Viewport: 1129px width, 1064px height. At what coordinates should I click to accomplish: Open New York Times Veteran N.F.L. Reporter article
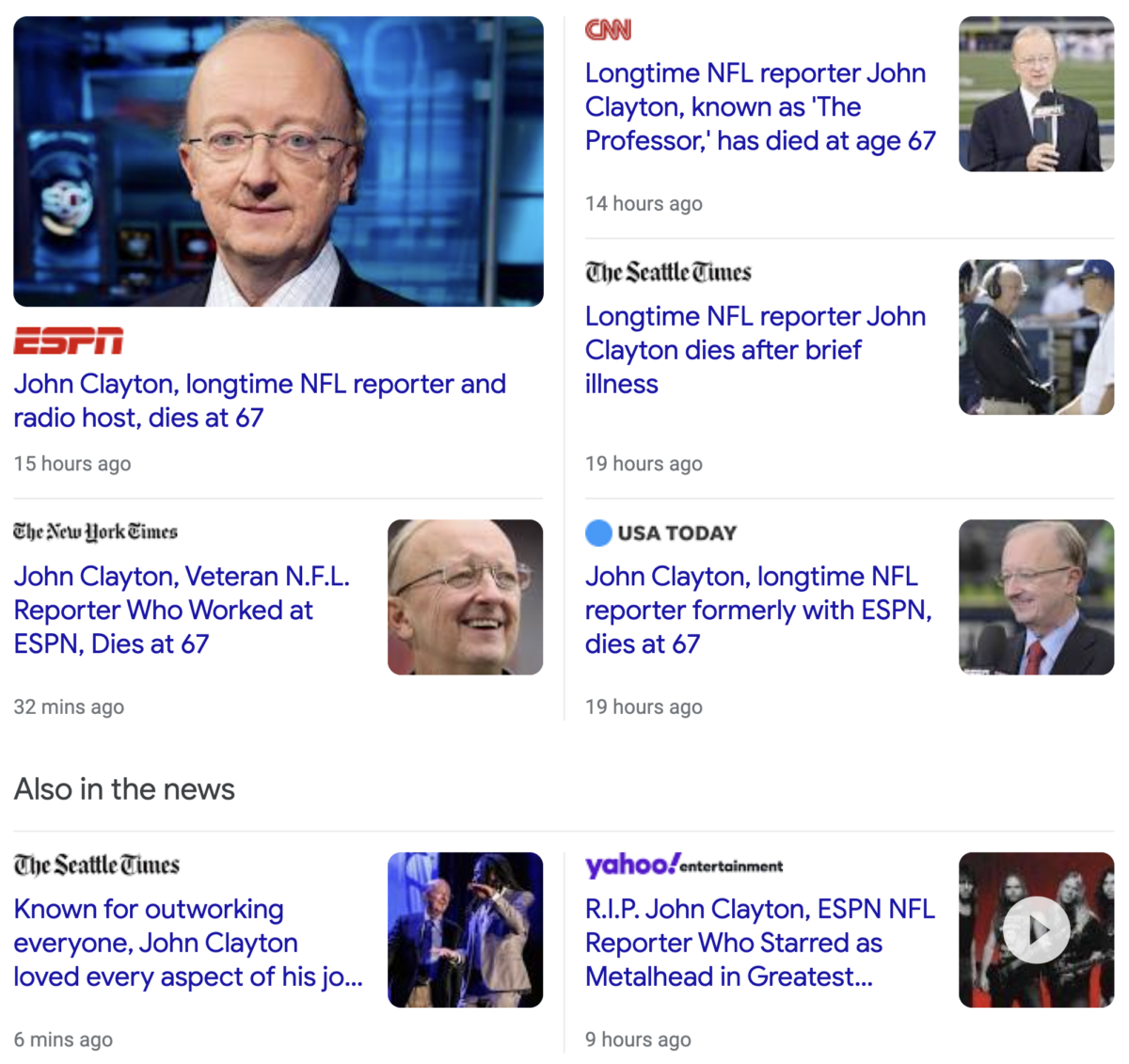pyautogui.click(x=182, y=610)
